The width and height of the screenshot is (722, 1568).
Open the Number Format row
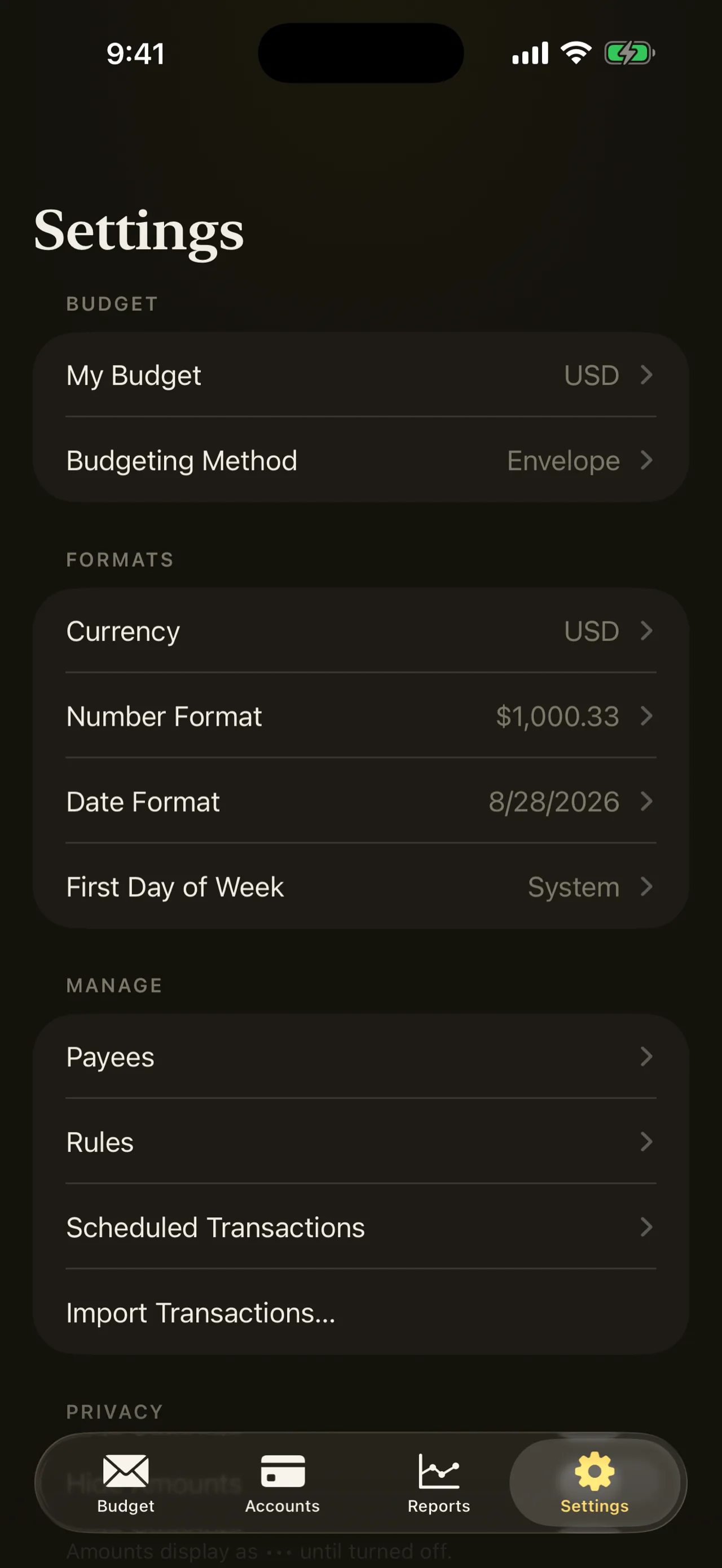pyautogui.click(x=361, y=716)
